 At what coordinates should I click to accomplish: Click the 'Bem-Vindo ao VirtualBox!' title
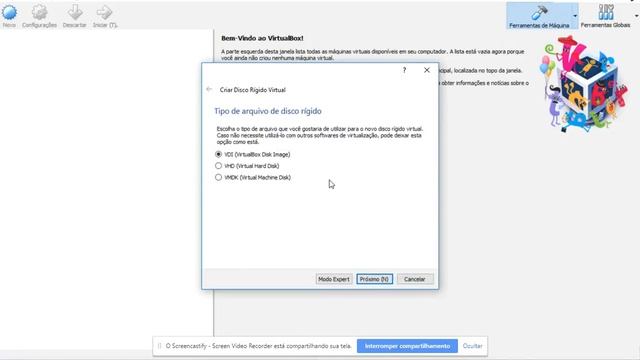point(262,38)
